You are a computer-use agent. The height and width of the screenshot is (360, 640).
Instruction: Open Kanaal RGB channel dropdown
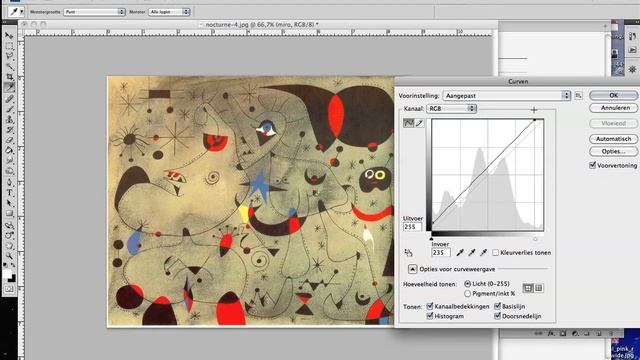point(451,109)
